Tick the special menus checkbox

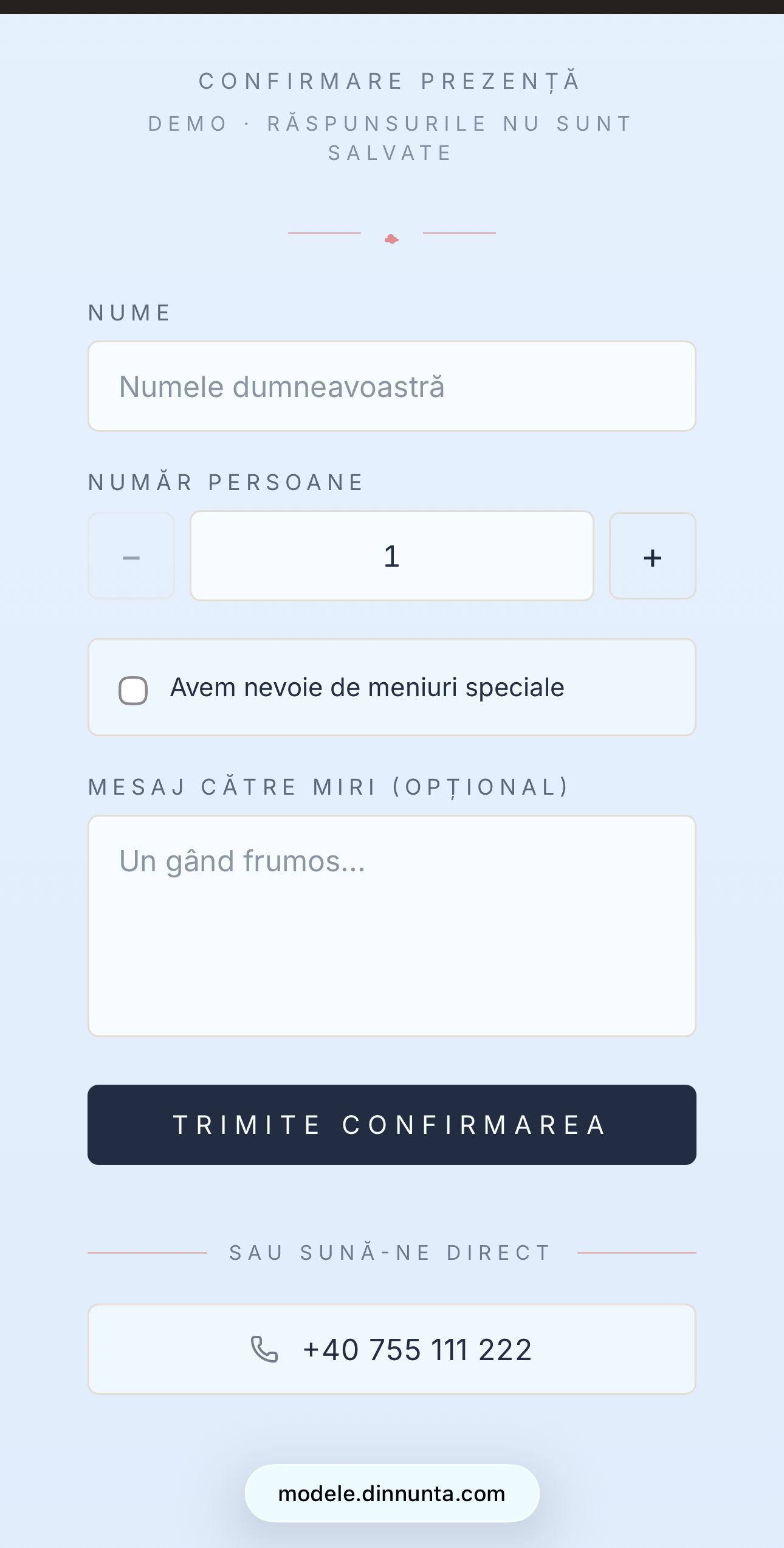coord(133,690)
